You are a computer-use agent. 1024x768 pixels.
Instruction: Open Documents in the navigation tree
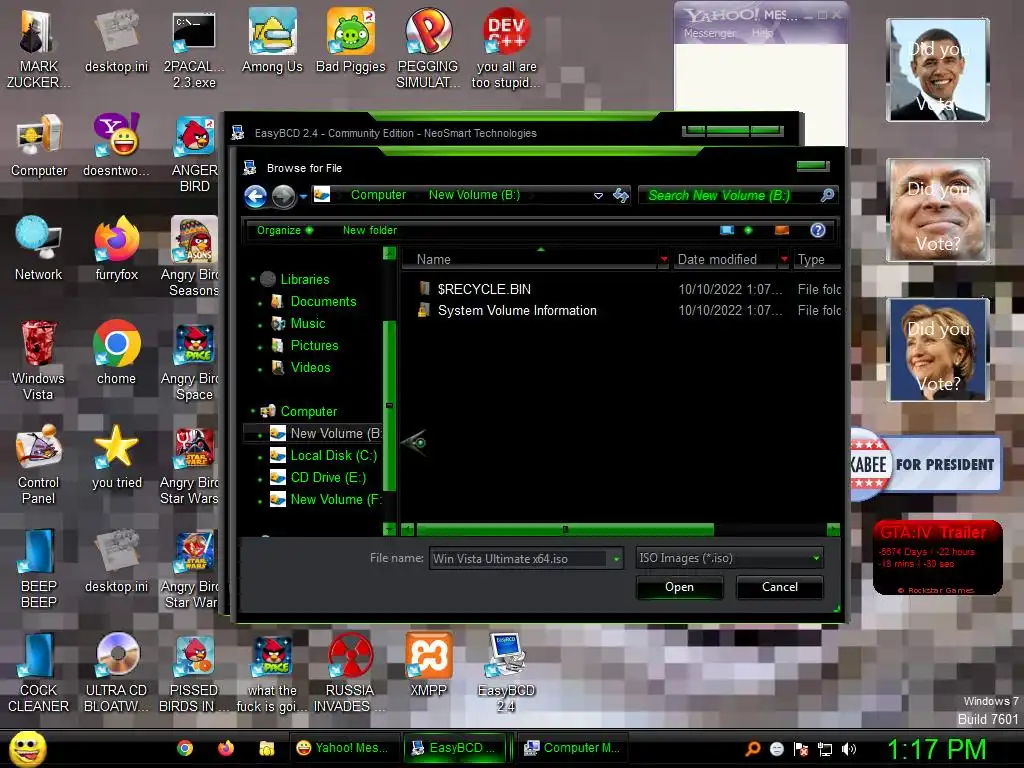pyautogui.click(x=323, y=301)
